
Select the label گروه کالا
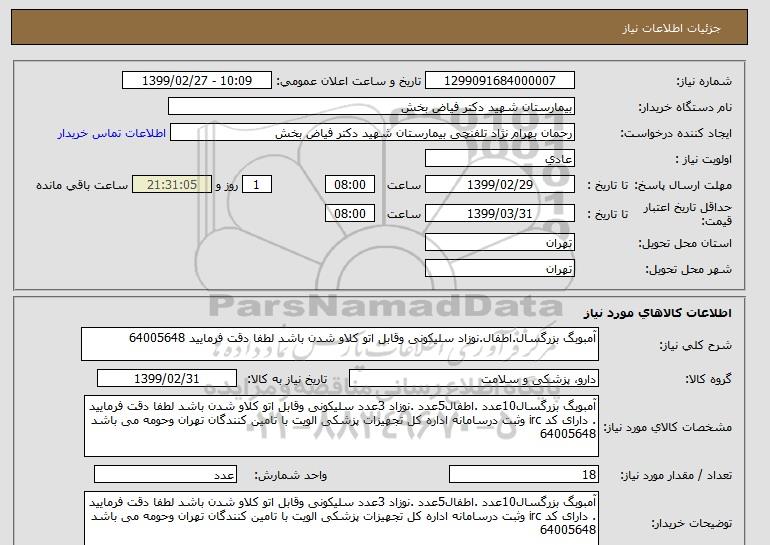click(708, 379)
